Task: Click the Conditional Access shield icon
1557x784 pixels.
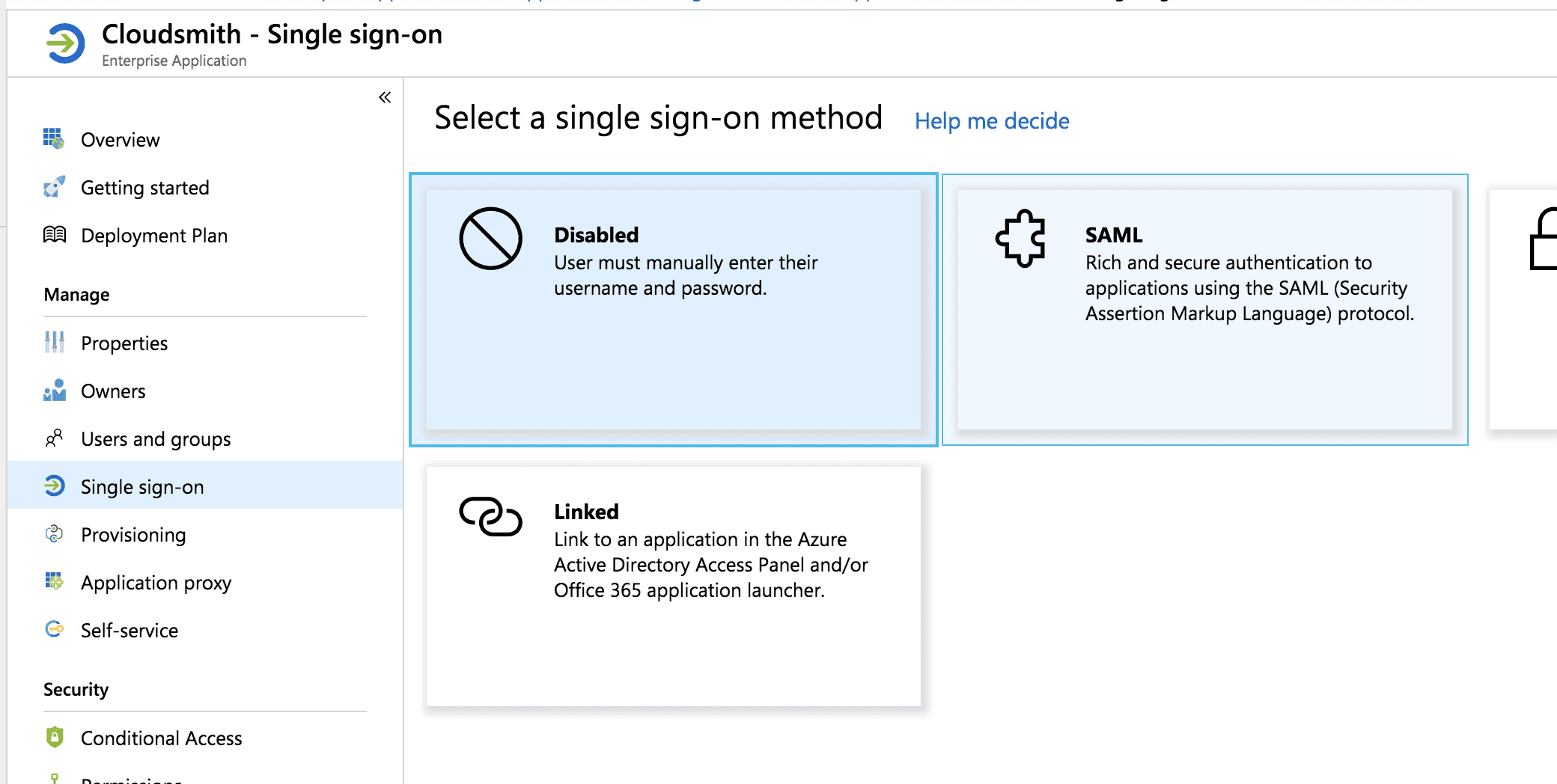Action: (54, 737)
